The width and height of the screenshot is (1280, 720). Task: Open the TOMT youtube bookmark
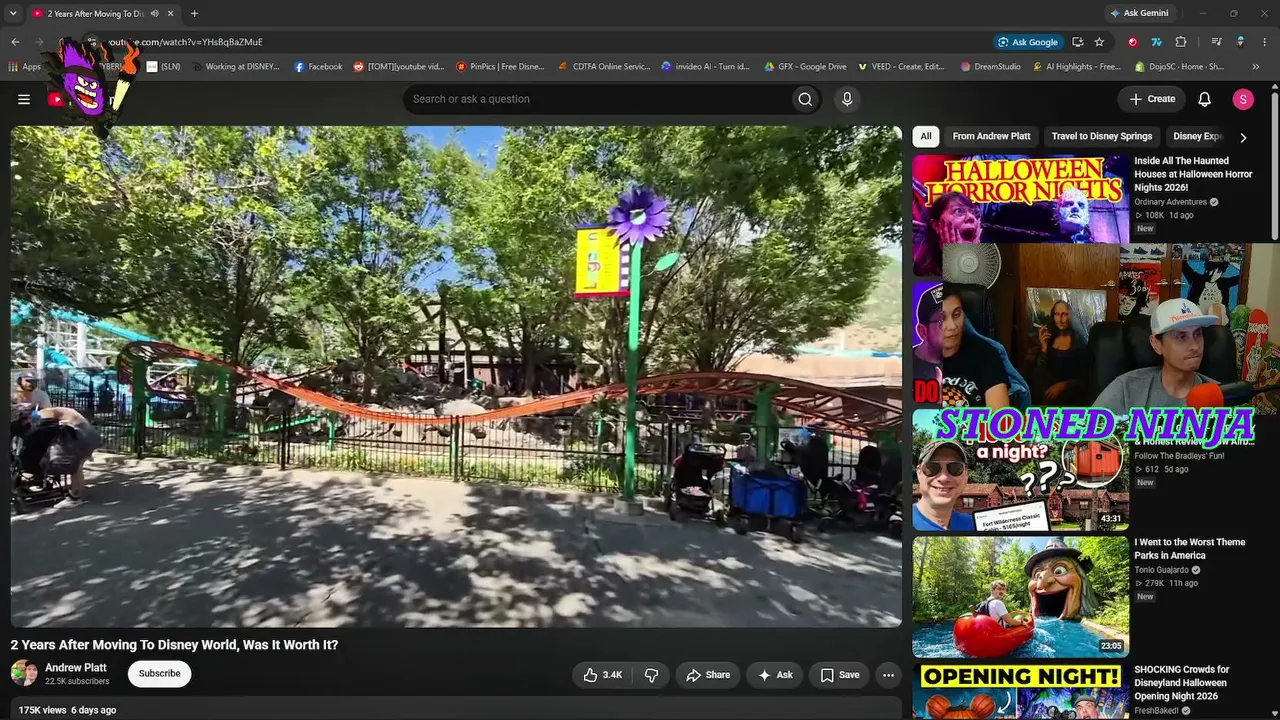point(399,67)
